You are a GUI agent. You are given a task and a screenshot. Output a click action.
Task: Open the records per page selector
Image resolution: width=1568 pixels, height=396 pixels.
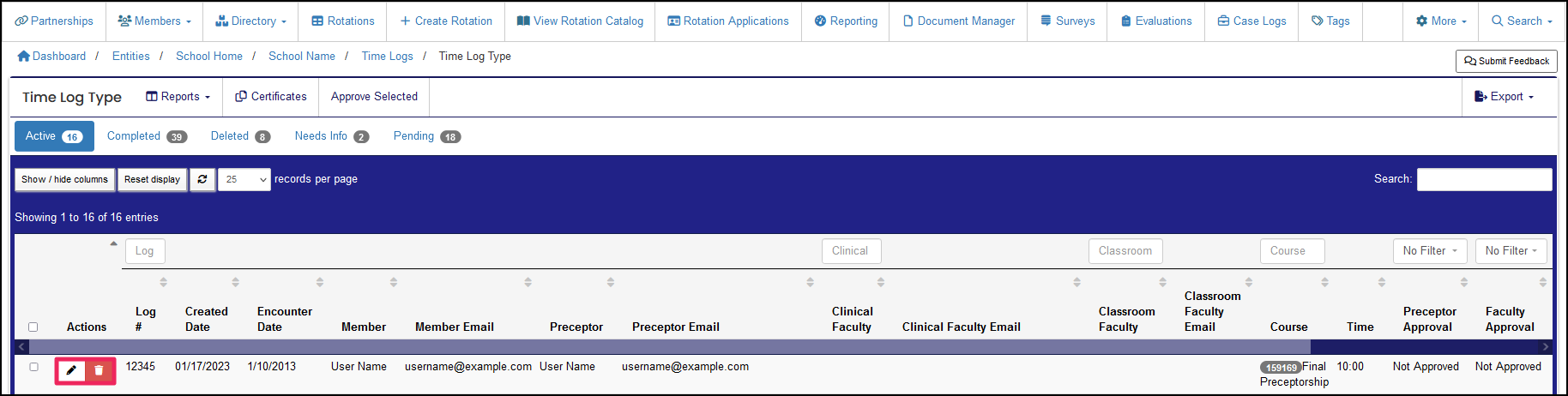pos(244,179)
